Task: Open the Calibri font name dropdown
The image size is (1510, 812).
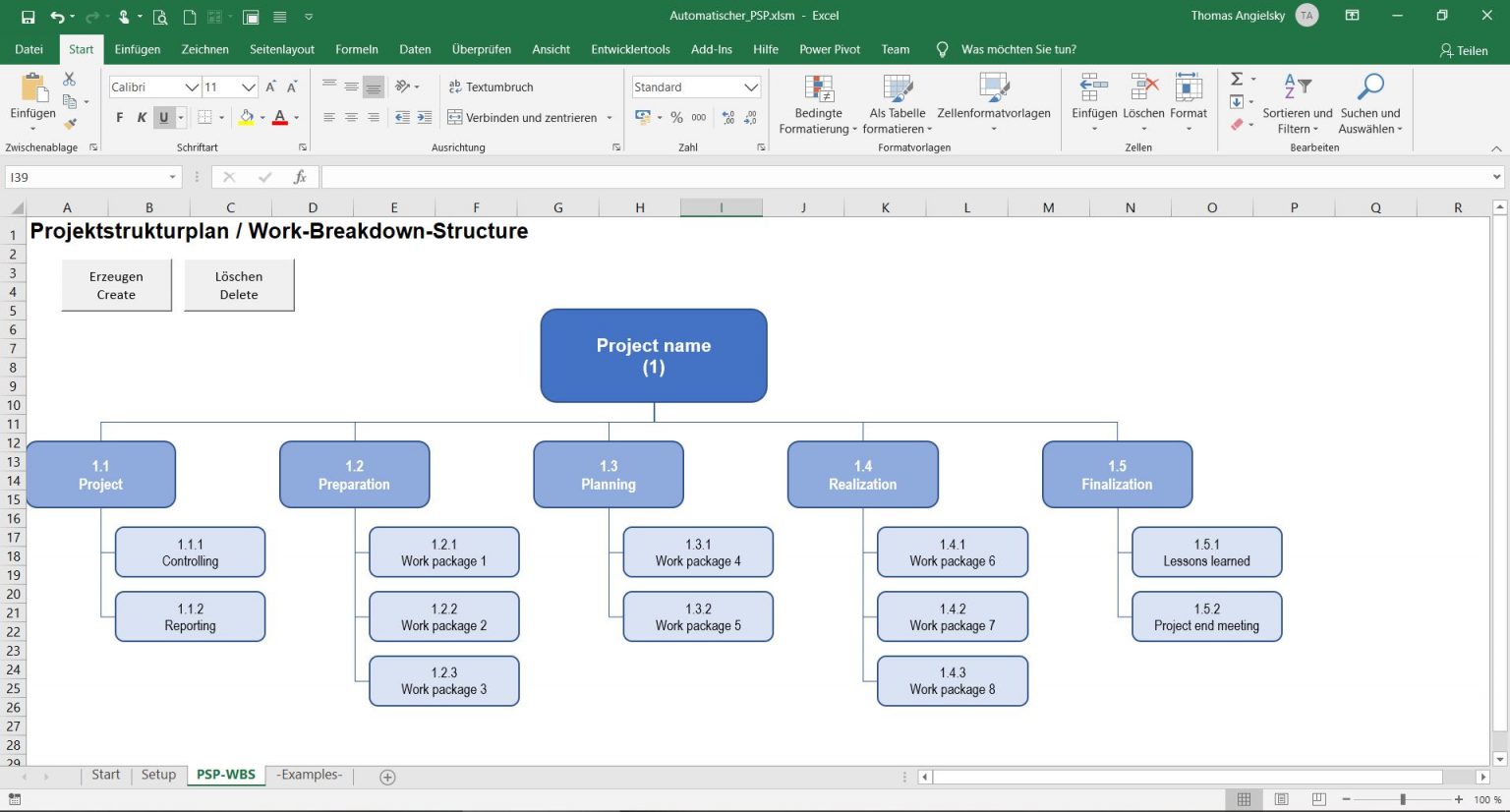Action: click(192, 87)
